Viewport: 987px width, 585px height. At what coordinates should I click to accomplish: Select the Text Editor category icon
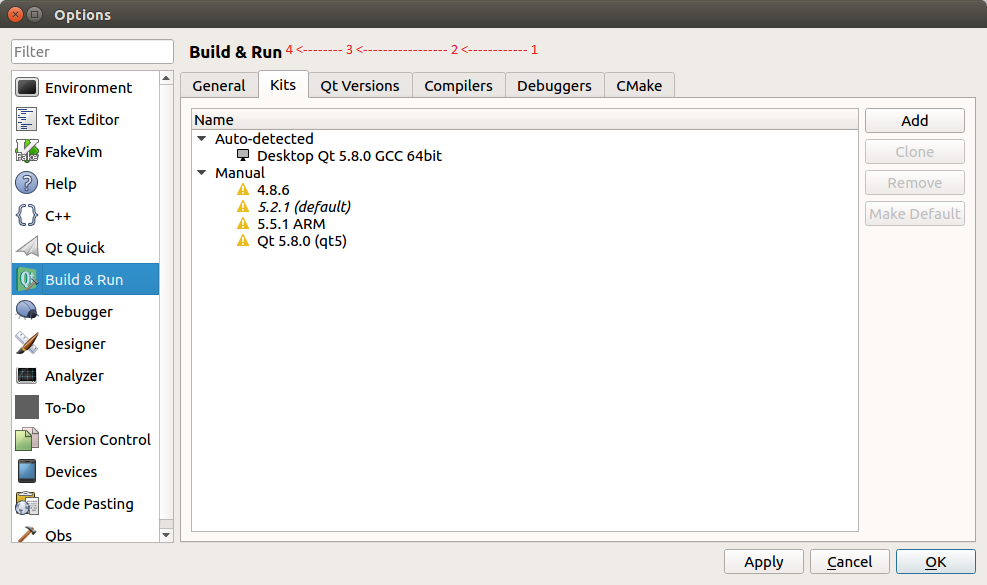coord(27,120)
